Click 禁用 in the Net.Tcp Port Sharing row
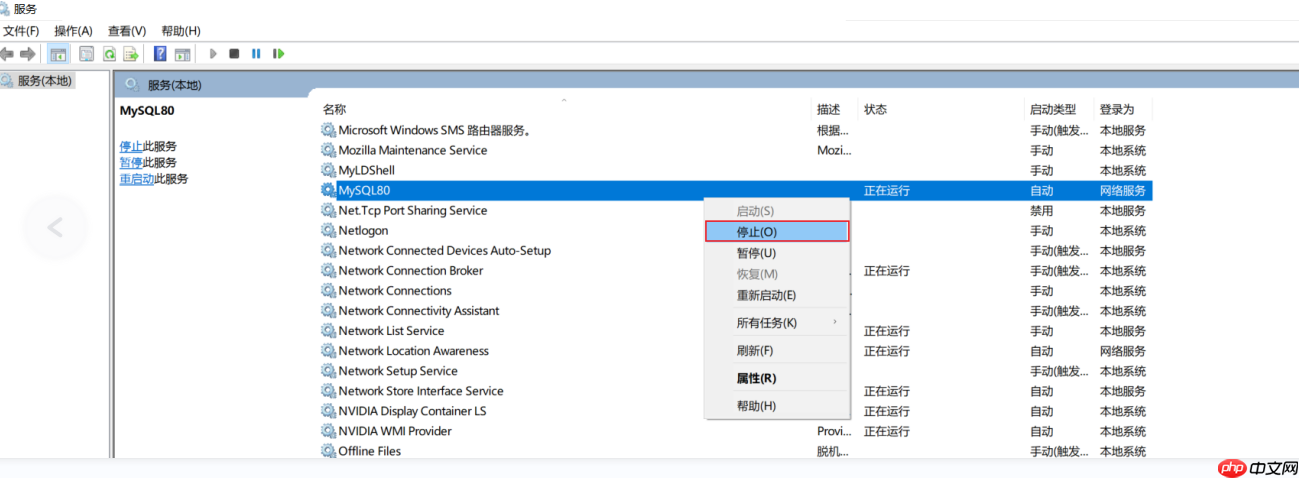The image size is (1299, 478). pyautogui.click(x=1042, y=210)
